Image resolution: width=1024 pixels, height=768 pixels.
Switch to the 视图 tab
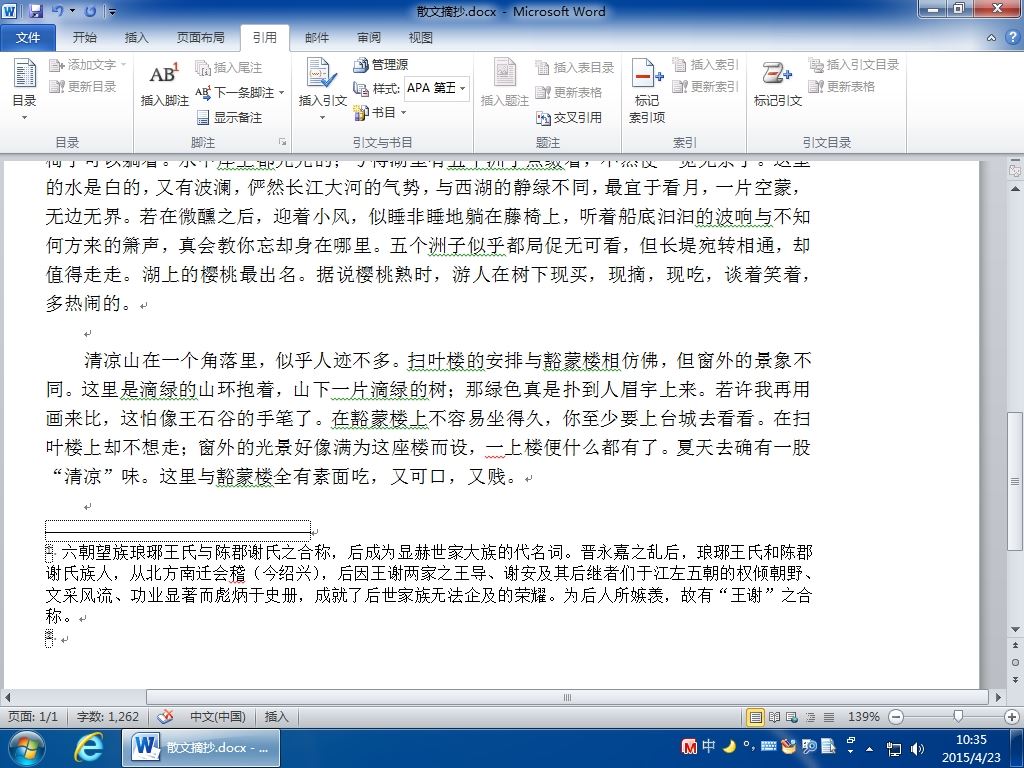(x=421, y=37)
